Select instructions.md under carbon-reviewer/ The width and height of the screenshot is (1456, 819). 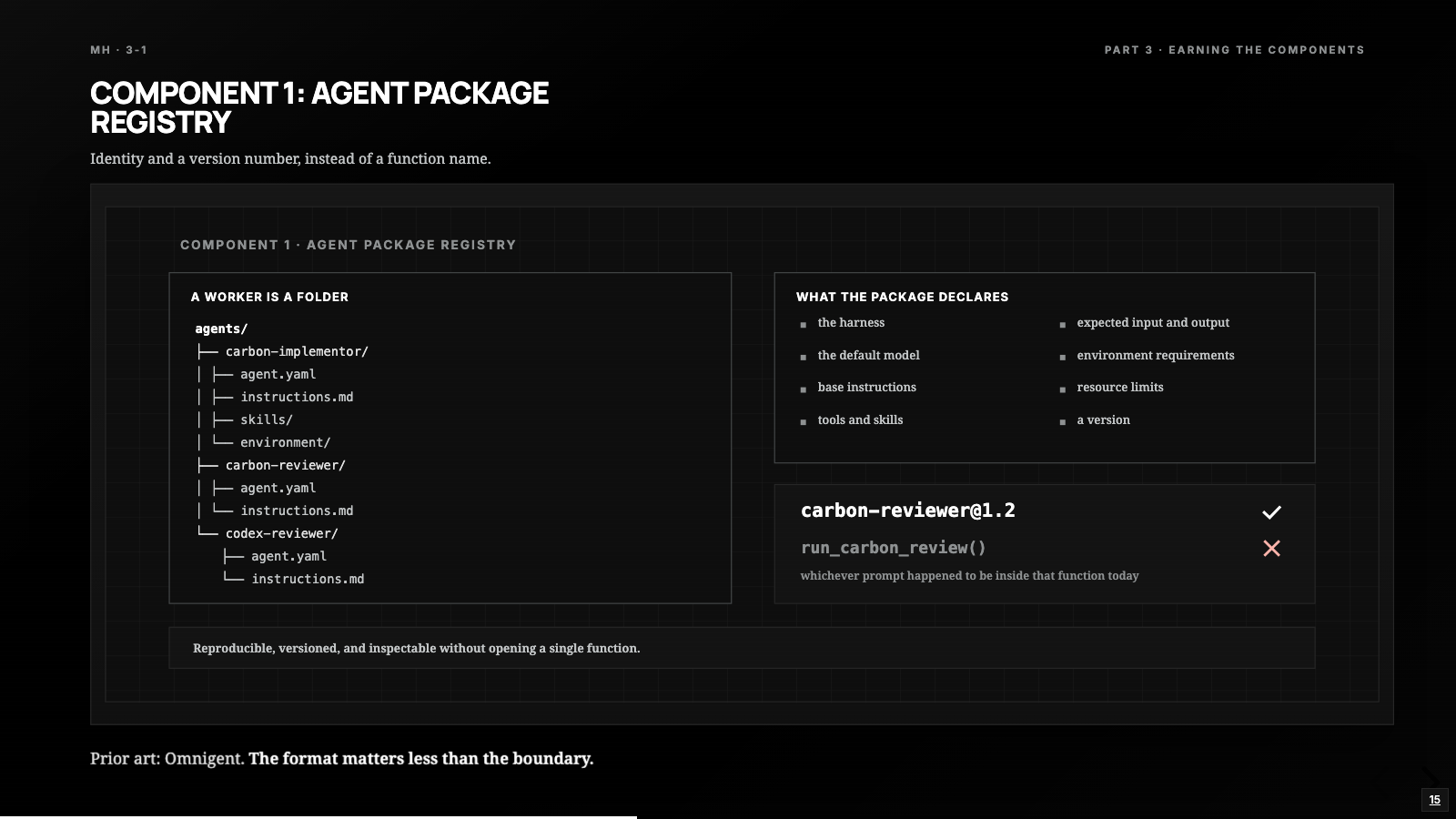(297, 511)
